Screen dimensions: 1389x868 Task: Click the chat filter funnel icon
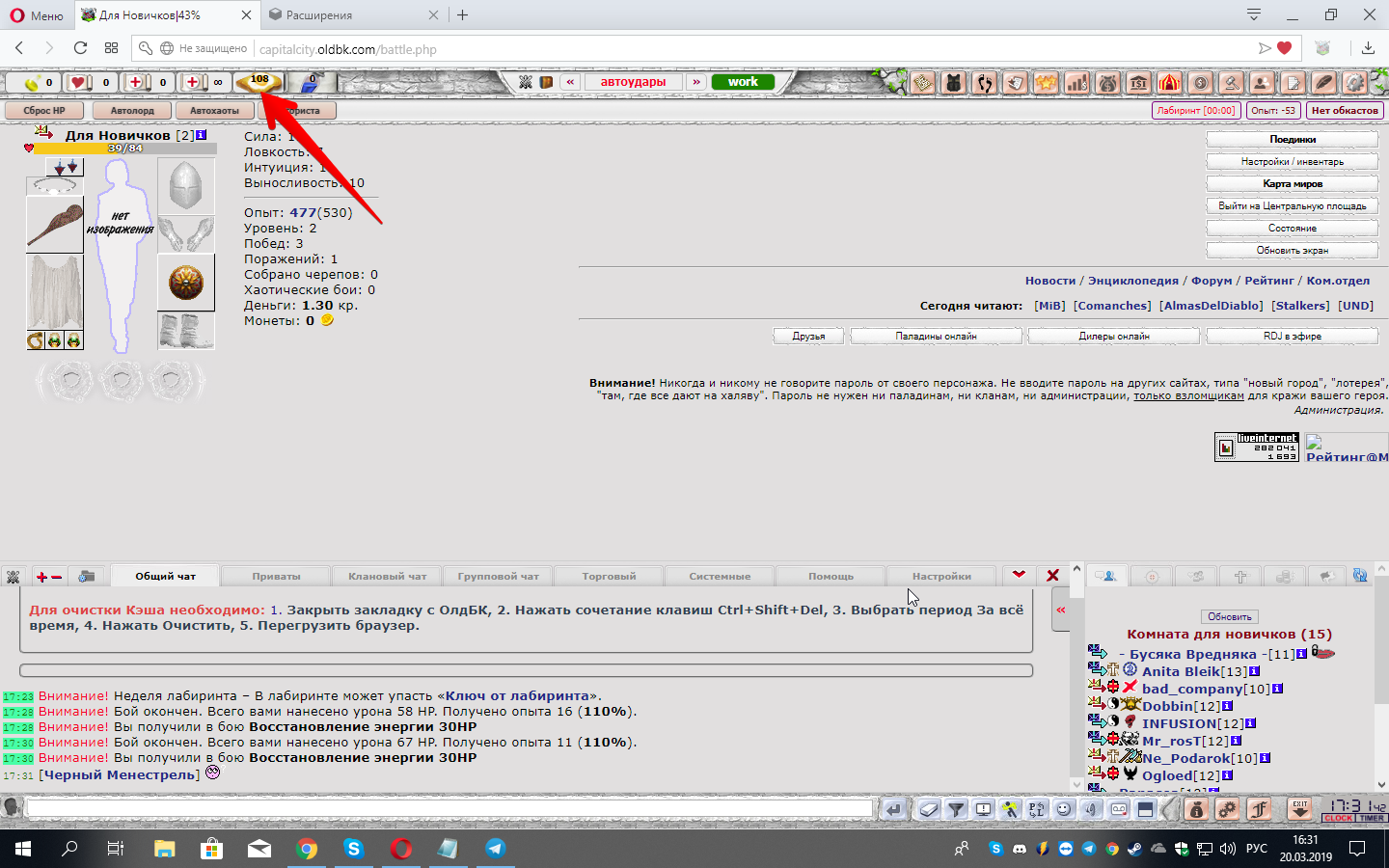click(956, 809)
